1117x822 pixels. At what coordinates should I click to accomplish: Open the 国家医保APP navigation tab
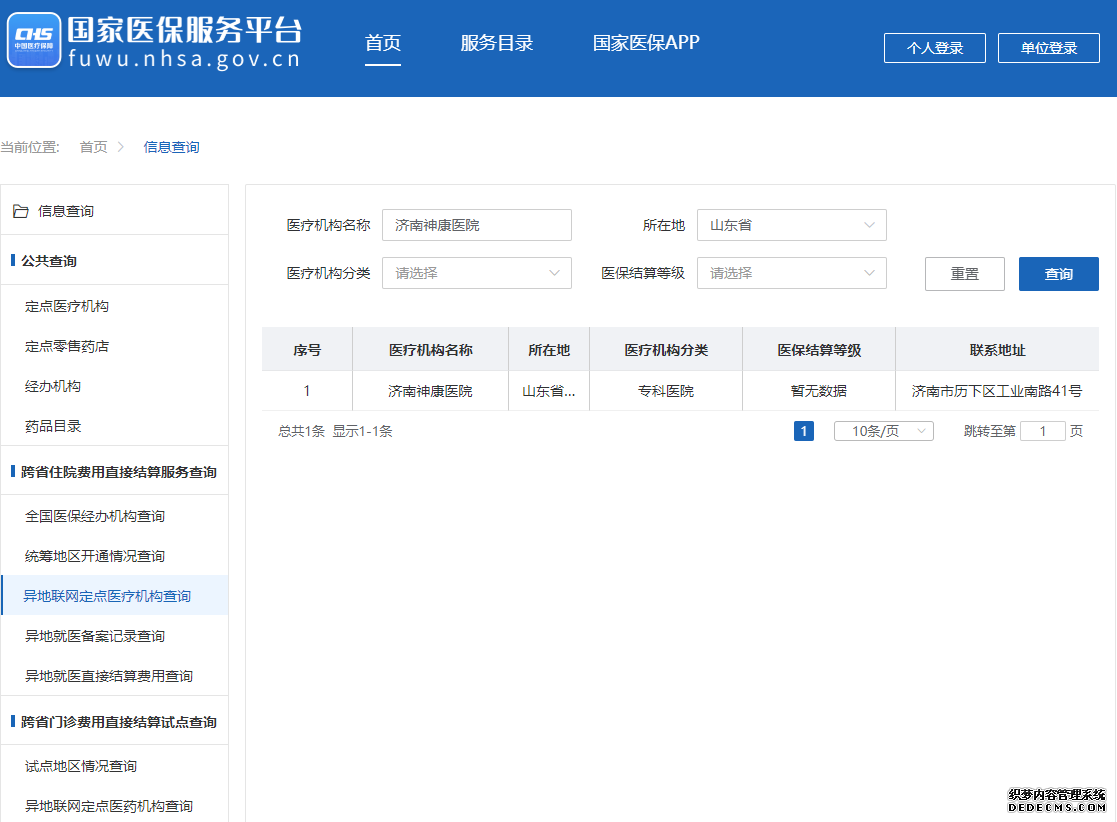(x=646, y=43)
